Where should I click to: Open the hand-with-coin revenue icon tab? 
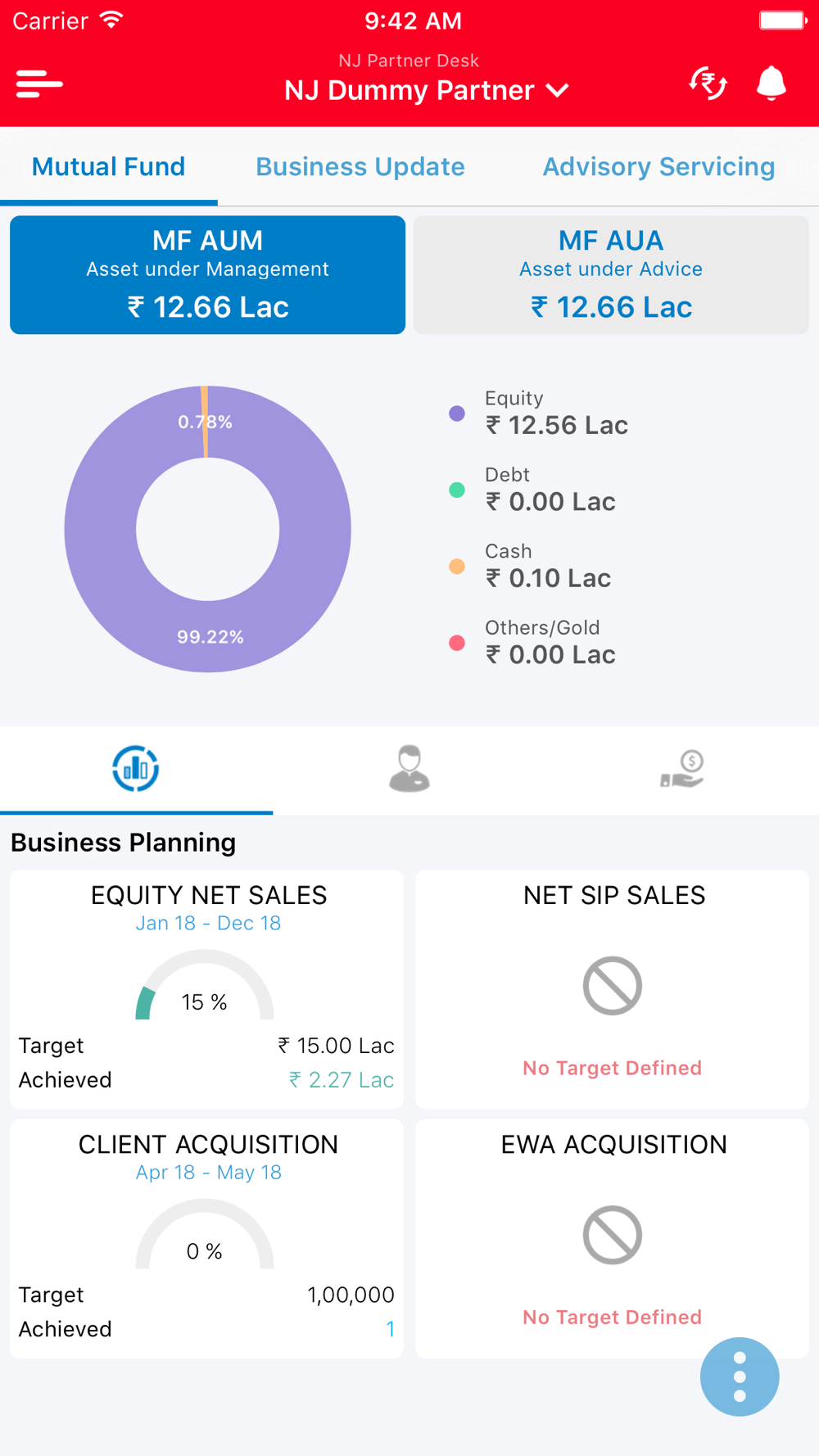pos(682,769)
